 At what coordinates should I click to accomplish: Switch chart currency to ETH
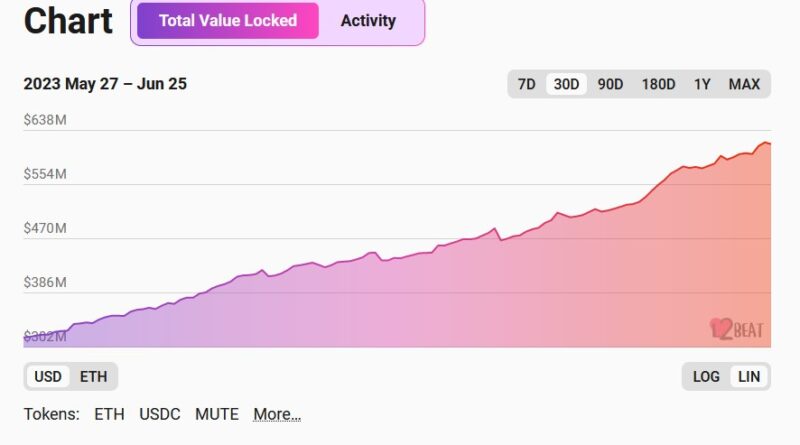tap(93, 376)
